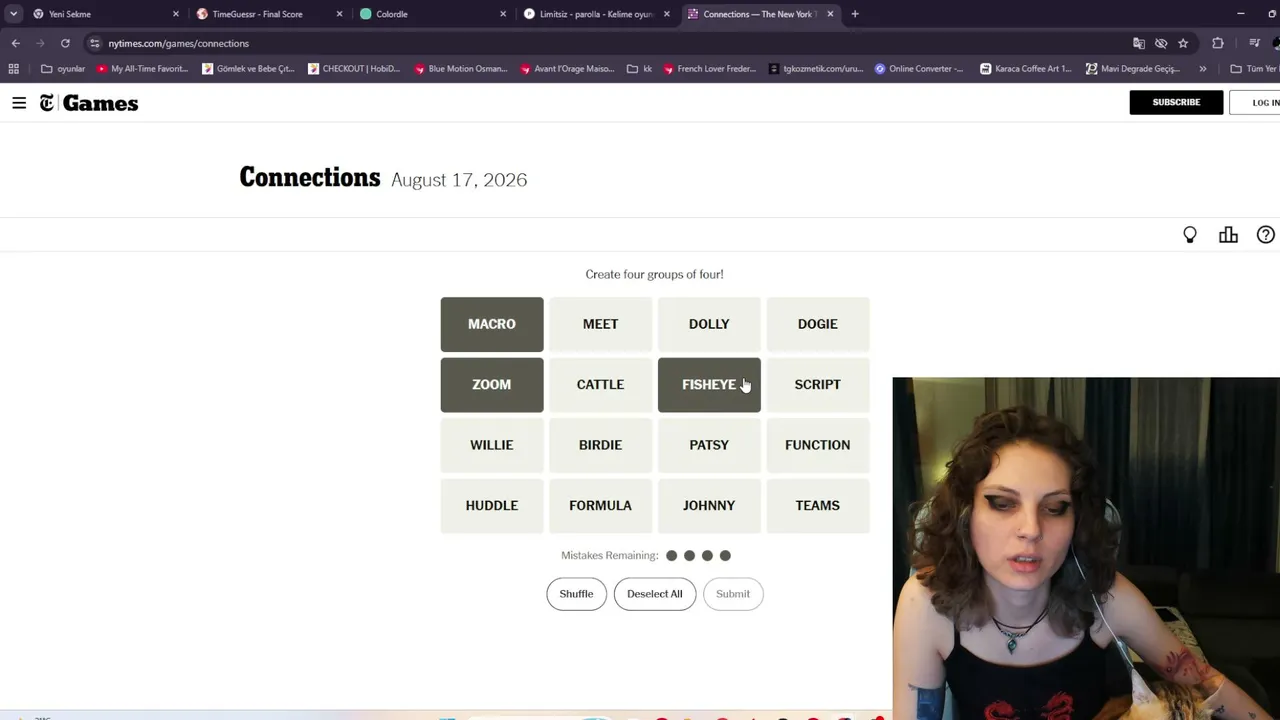Open the 'Karaca Coffee Art' bookmark

click(1026, 69)
